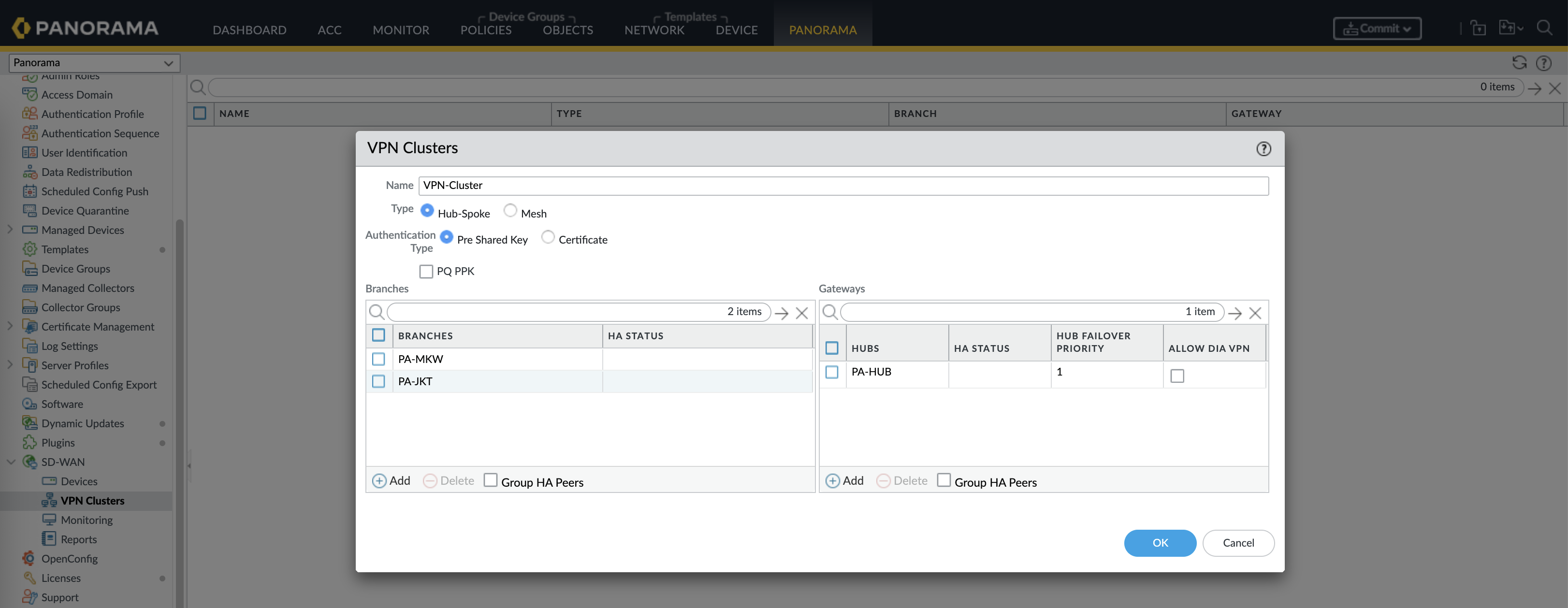Expand the Managed Devices tree node
The width and height of the screenshot is (1568, 608).
tap(10, 230)
